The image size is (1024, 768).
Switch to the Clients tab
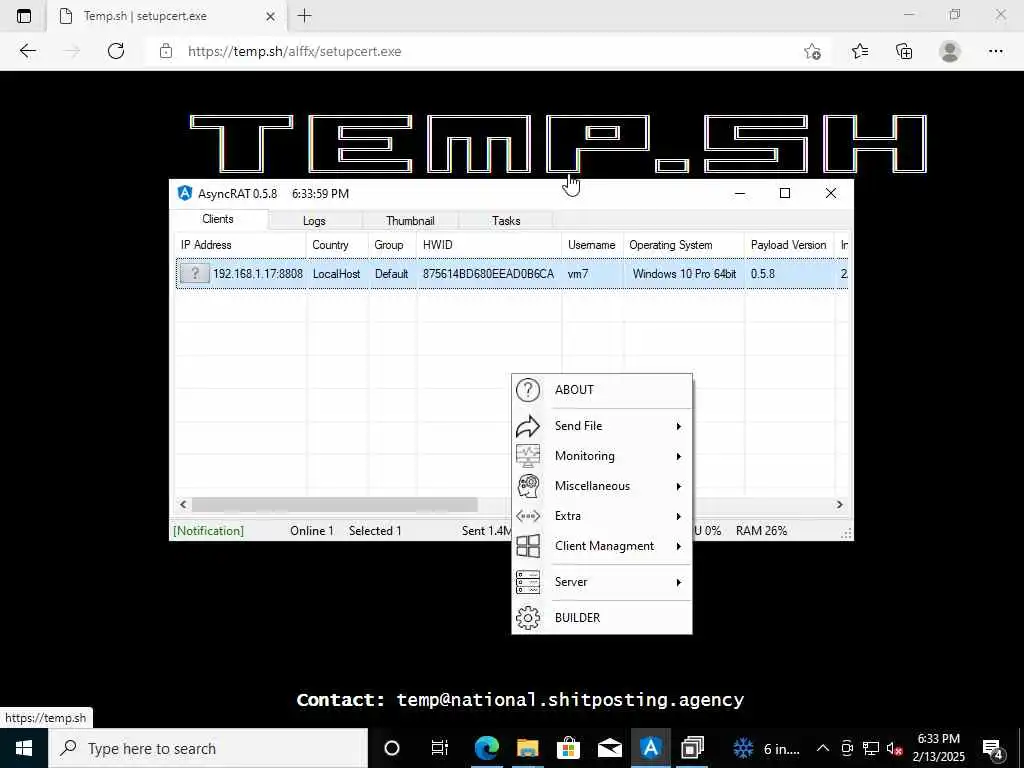pyautogui.click(x=218, y=219)
